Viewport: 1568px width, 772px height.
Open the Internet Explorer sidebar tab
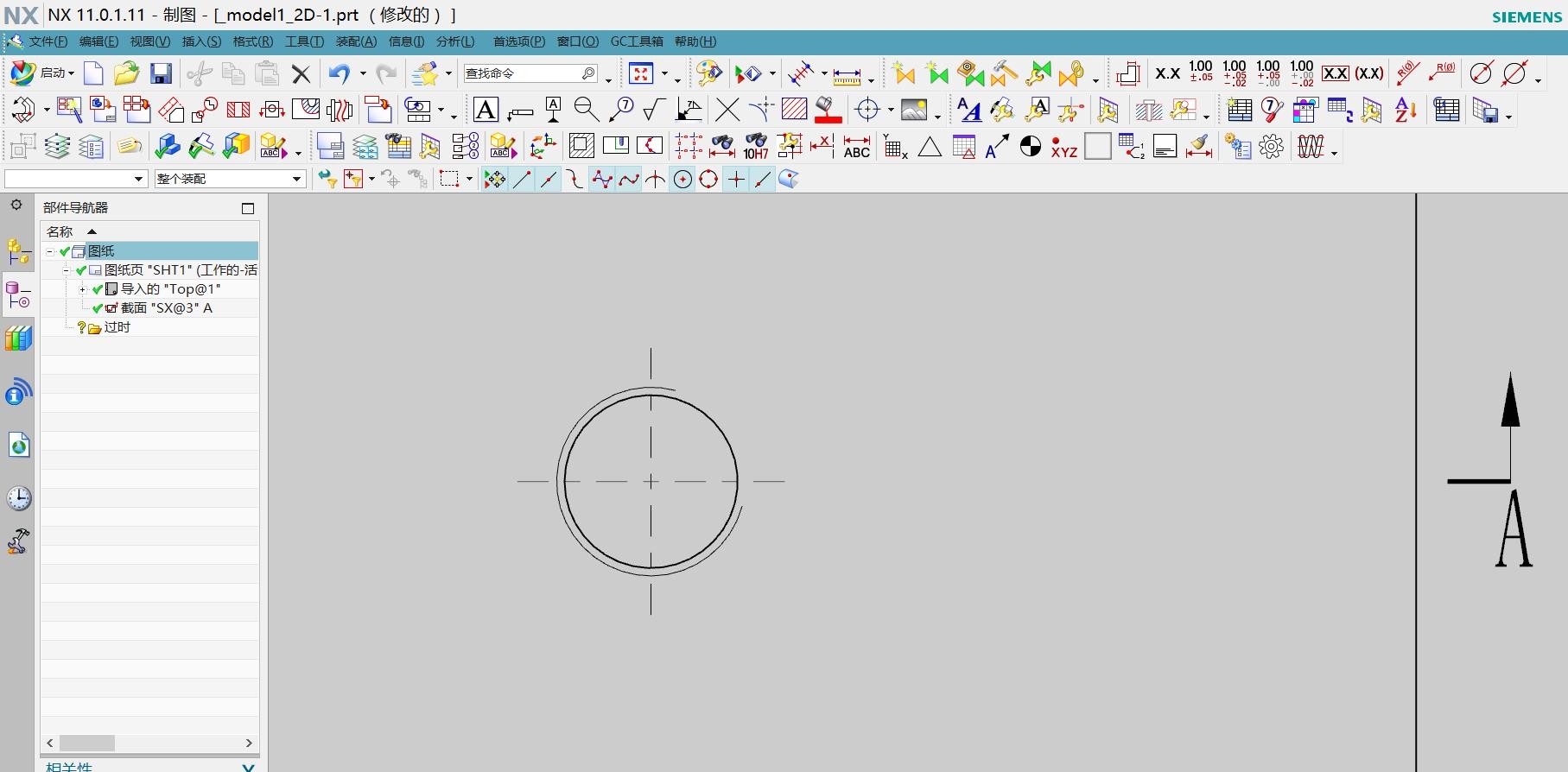pos(18,446)
